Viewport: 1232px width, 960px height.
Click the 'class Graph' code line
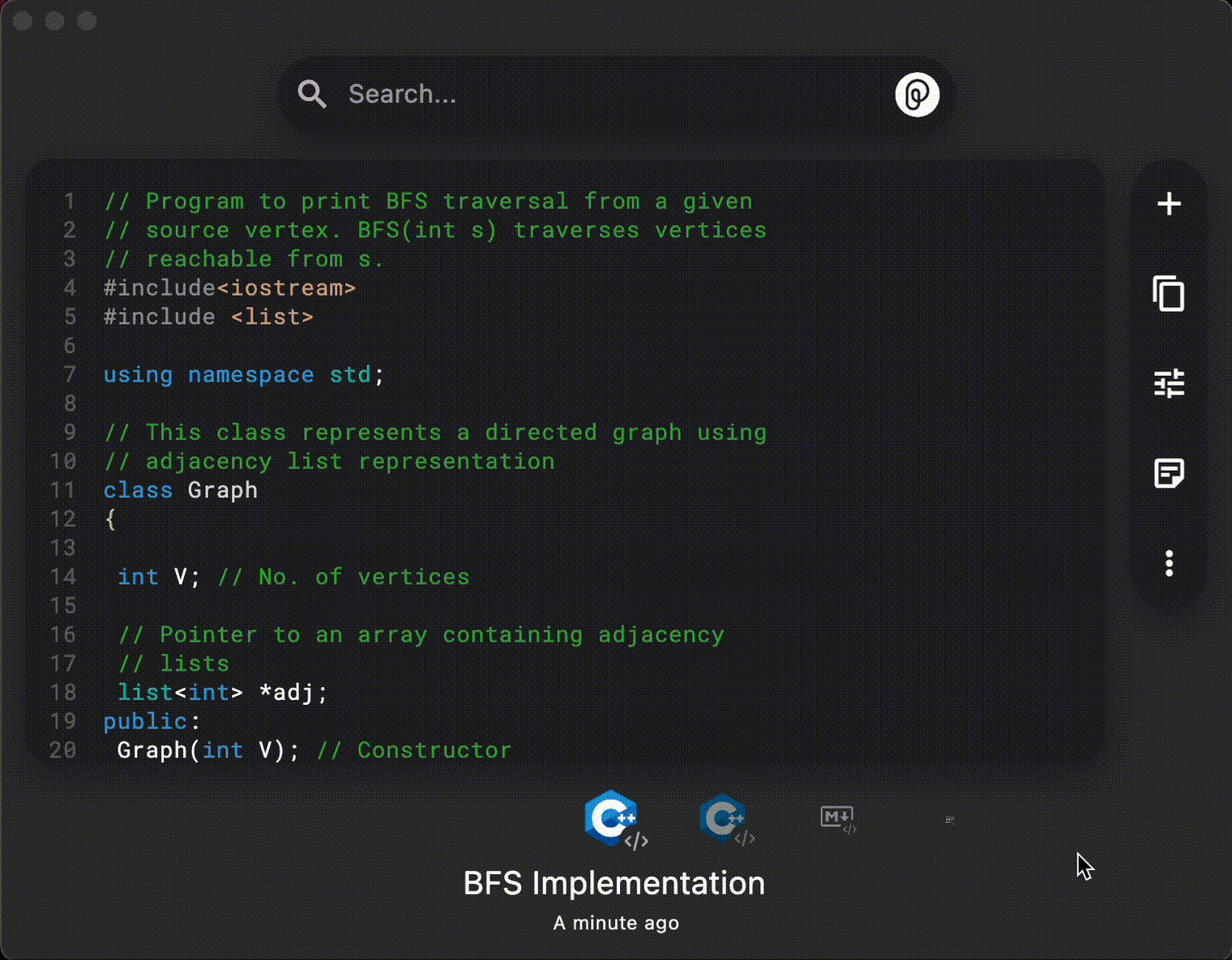coord(181,490)
